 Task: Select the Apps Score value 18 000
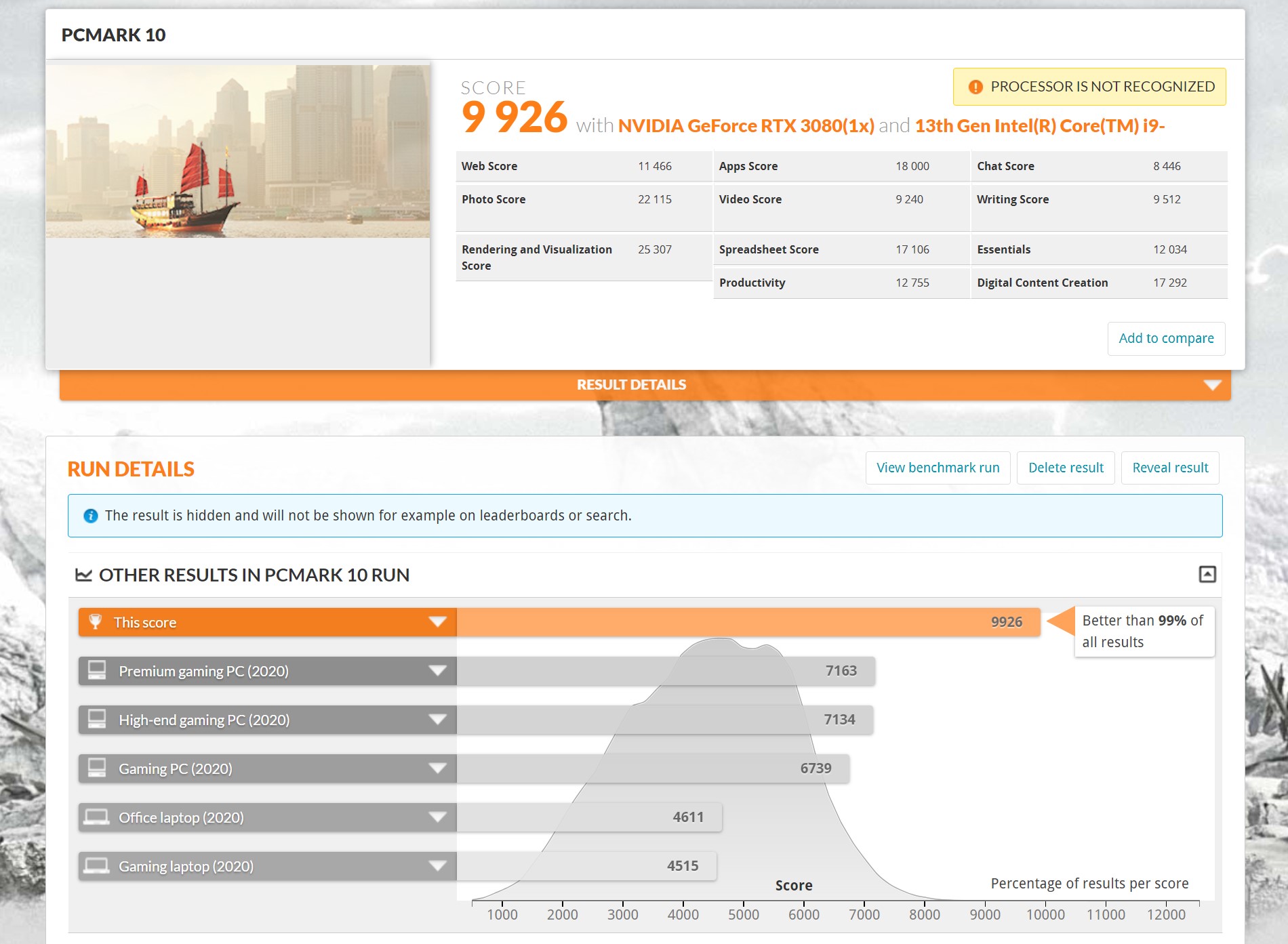tap(912, 166)
